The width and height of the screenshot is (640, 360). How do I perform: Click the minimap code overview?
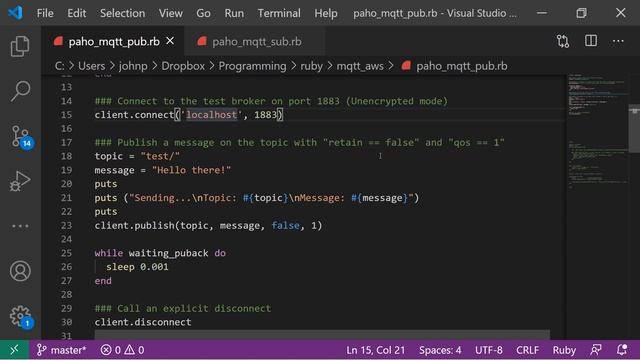(x=597, y=131)
